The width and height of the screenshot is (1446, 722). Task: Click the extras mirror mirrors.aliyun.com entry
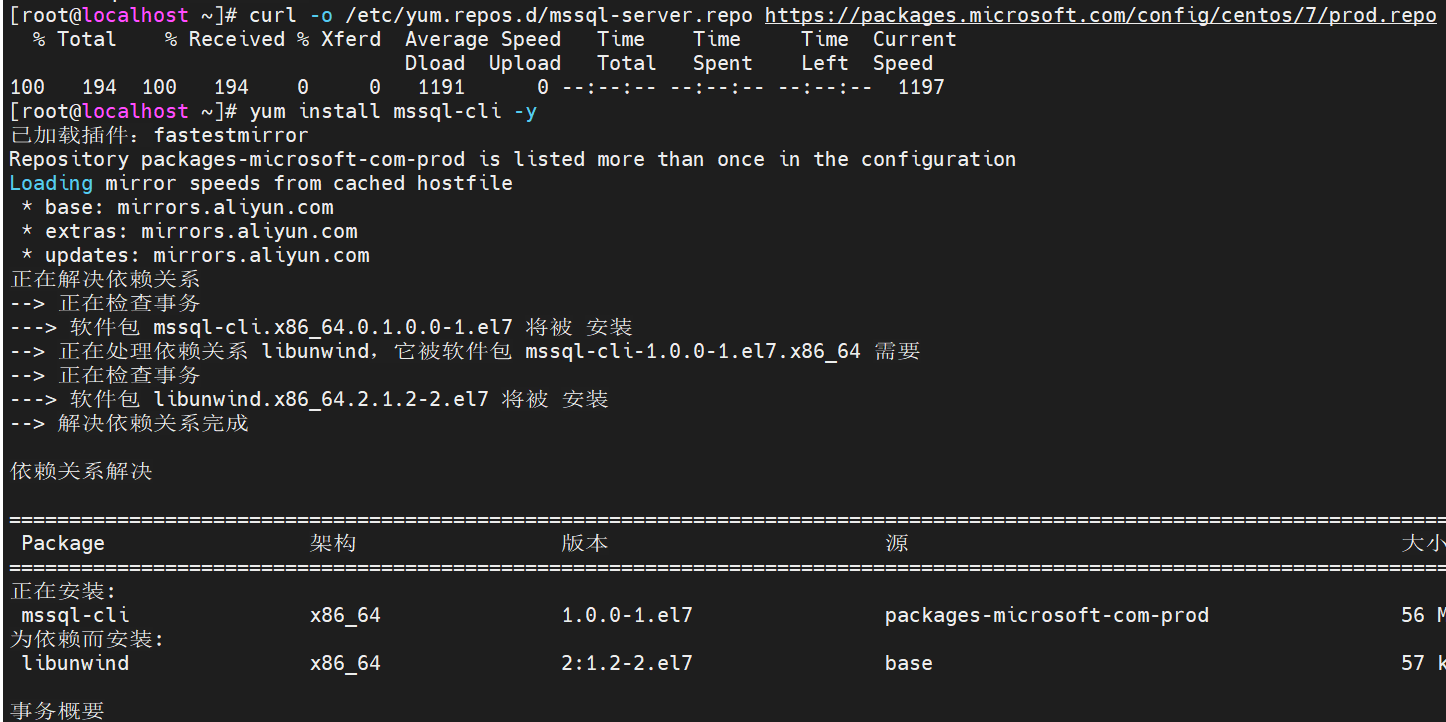point(249,231)
